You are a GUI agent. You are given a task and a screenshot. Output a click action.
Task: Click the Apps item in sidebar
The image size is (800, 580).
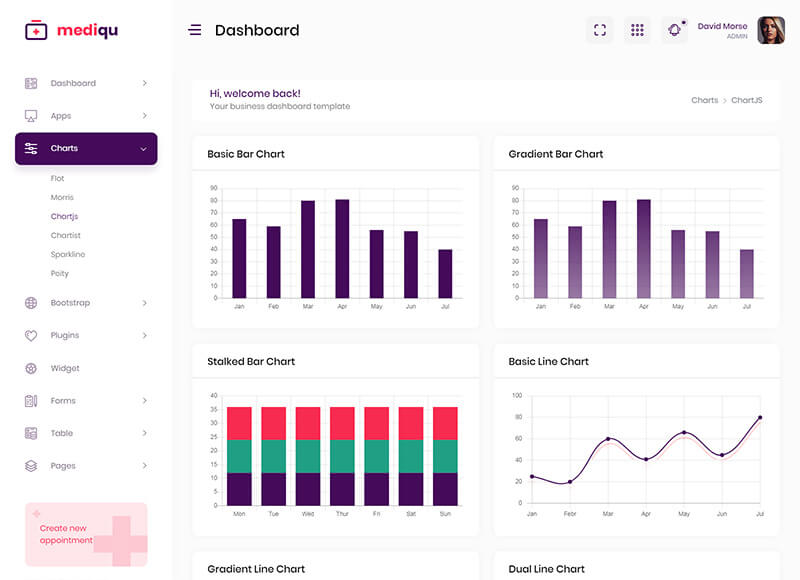point(61,116)
